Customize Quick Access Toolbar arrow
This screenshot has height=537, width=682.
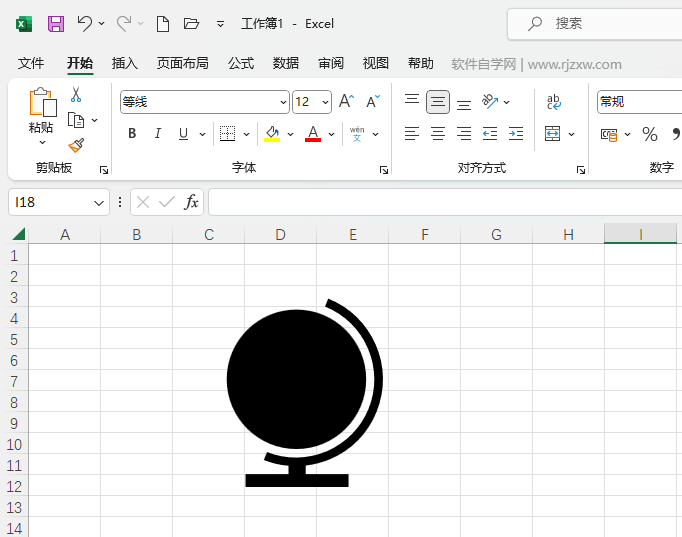click(x=221, y=24)
